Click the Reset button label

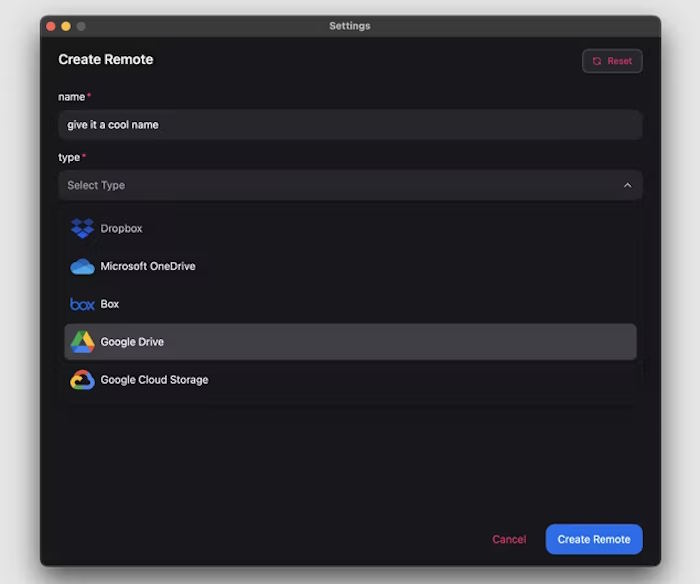pos(619,61)
